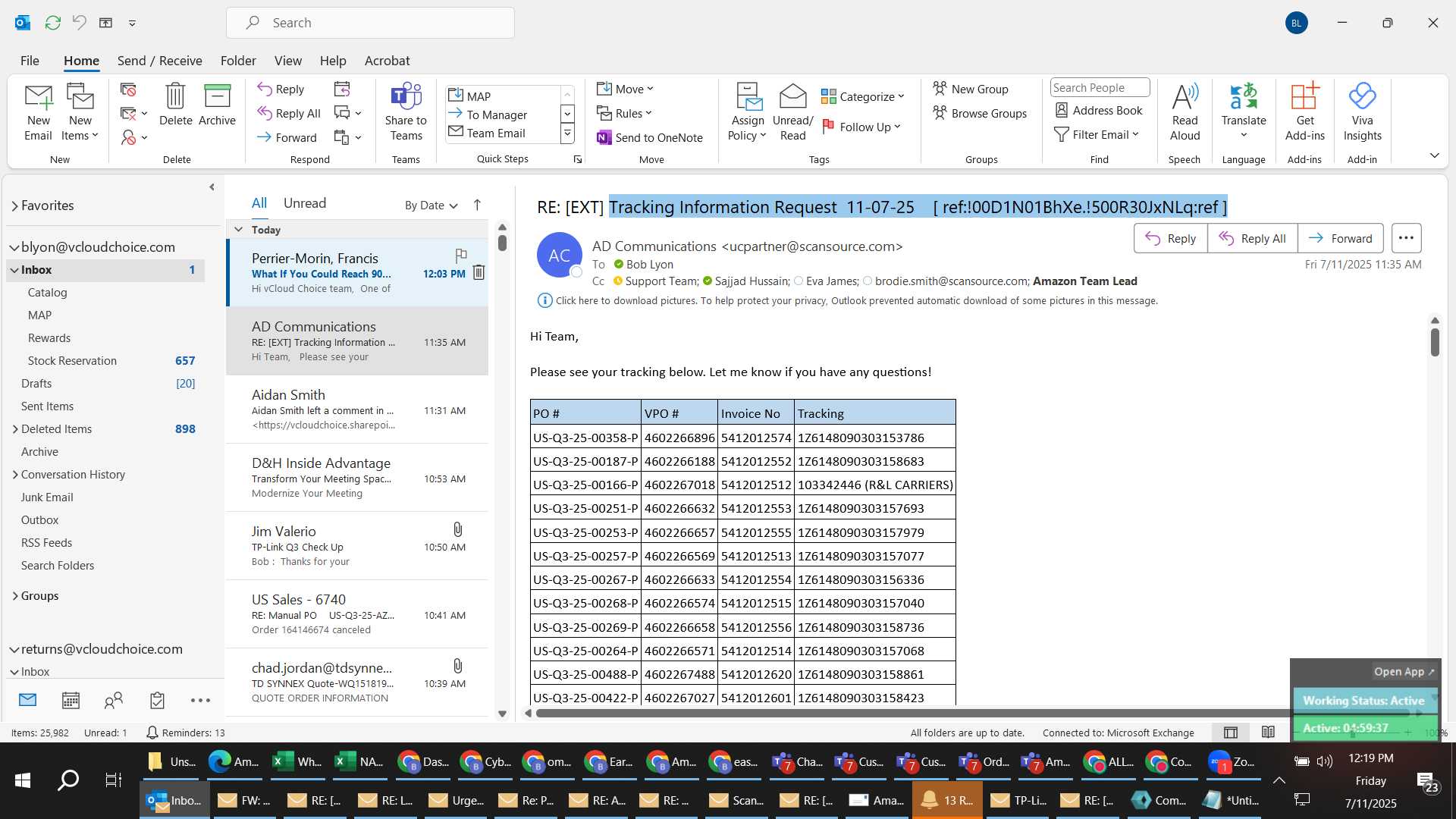
Task: Switch to View tab
Action: pos(287,61)
